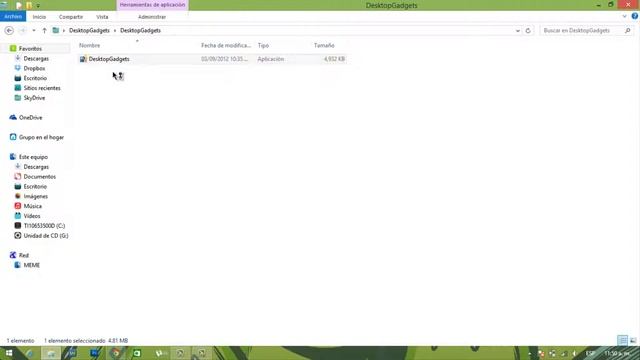The height and width of the screenshot is (360, 640).
Task: Switch to details view icon in status bar
Action: [x=622, y=340]
